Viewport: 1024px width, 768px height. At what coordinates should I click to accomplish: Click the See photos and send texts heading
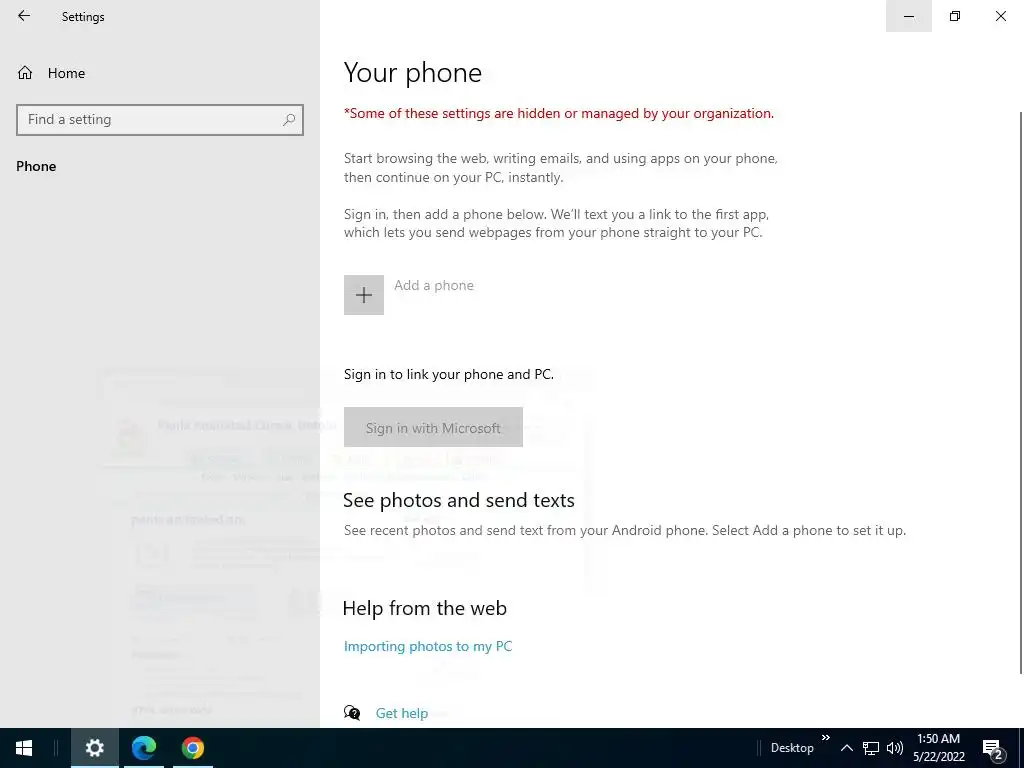(458, 500)
